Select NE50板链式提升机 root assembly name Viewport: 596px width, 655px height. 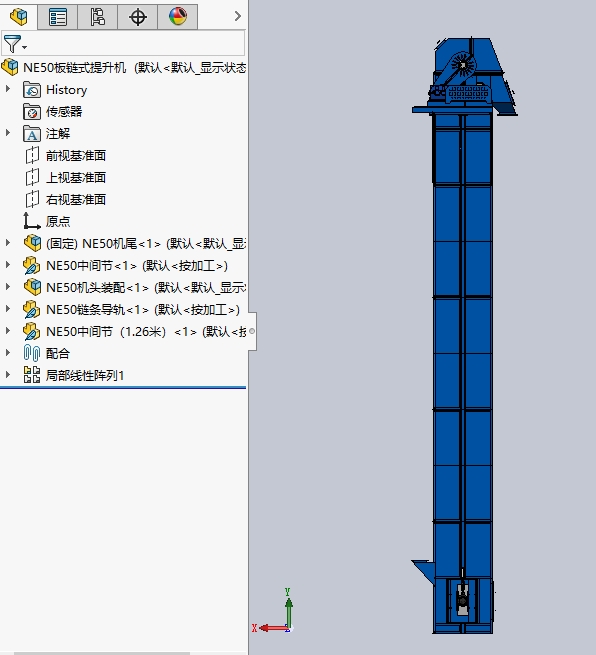click(x=74, y=67)
